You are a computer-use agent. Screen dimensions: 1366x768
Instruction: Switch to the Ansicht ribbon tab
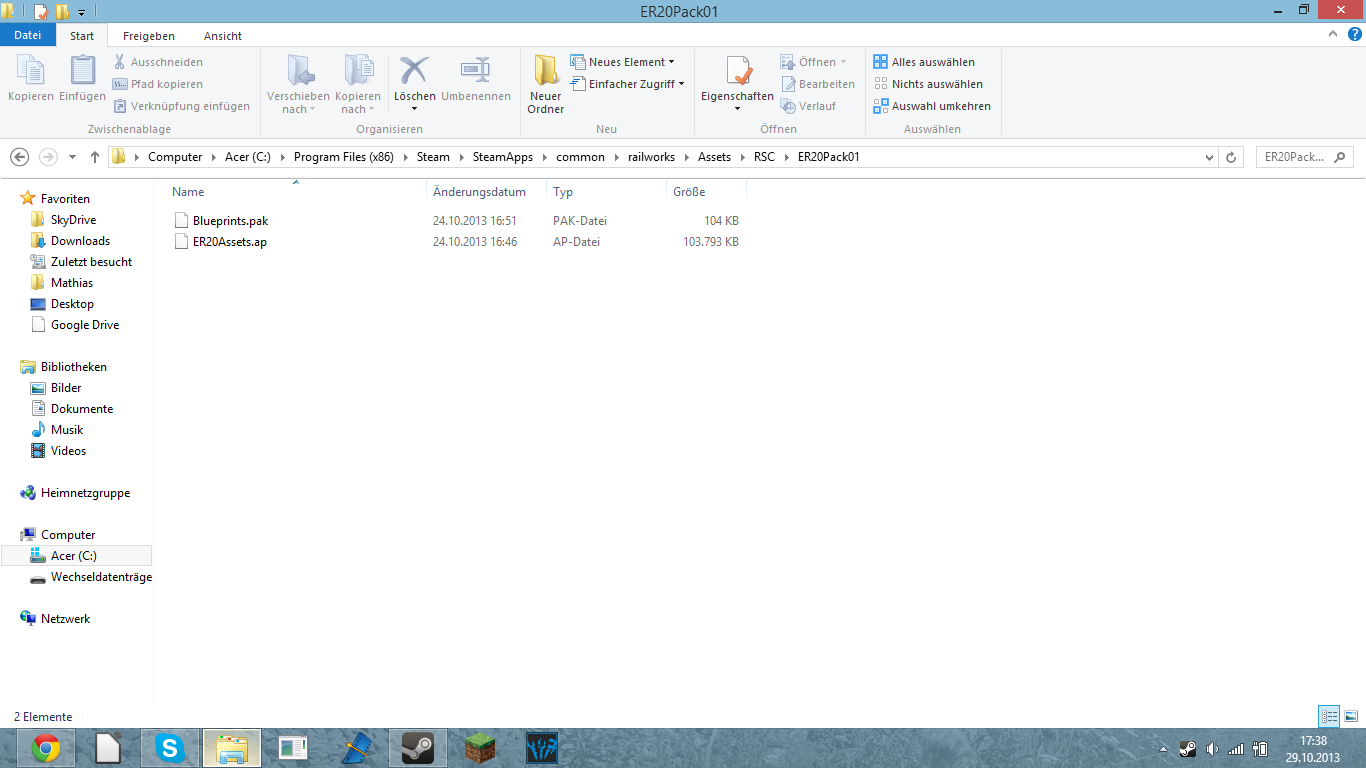[x=223, y=36]
